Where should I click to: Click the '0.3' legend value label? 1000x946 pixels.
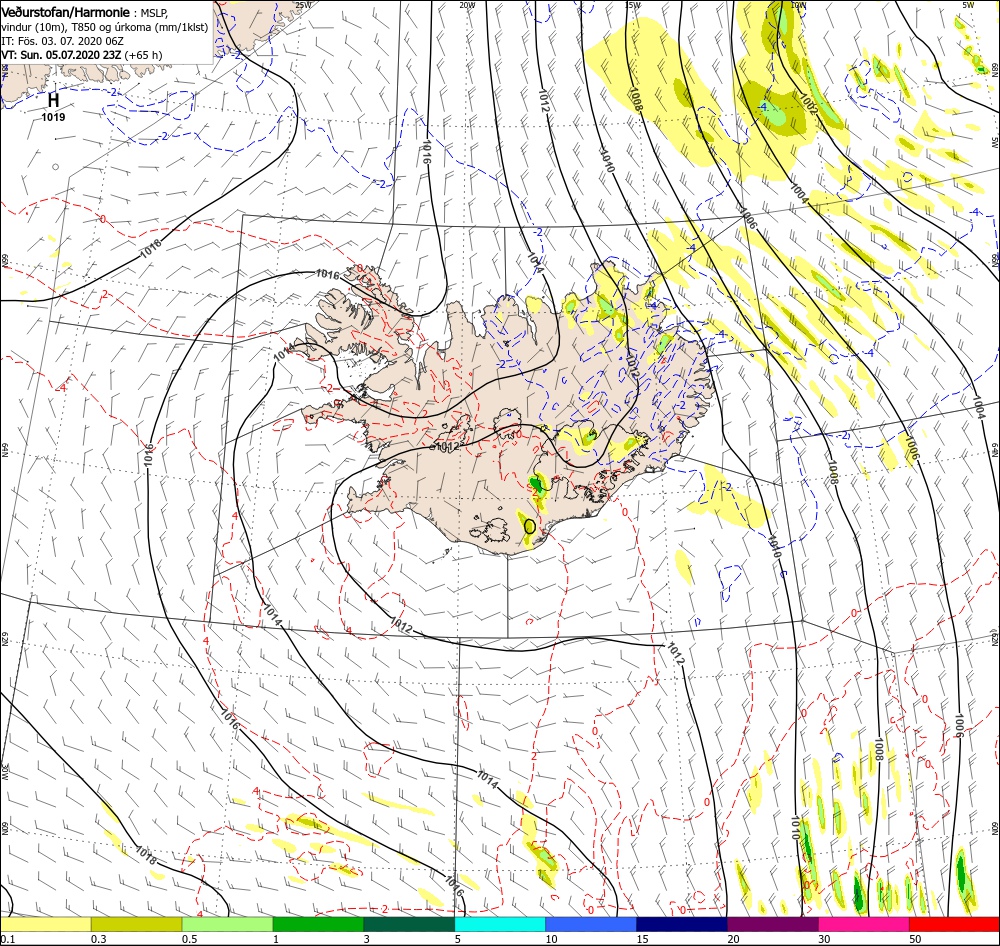point(98,939)
